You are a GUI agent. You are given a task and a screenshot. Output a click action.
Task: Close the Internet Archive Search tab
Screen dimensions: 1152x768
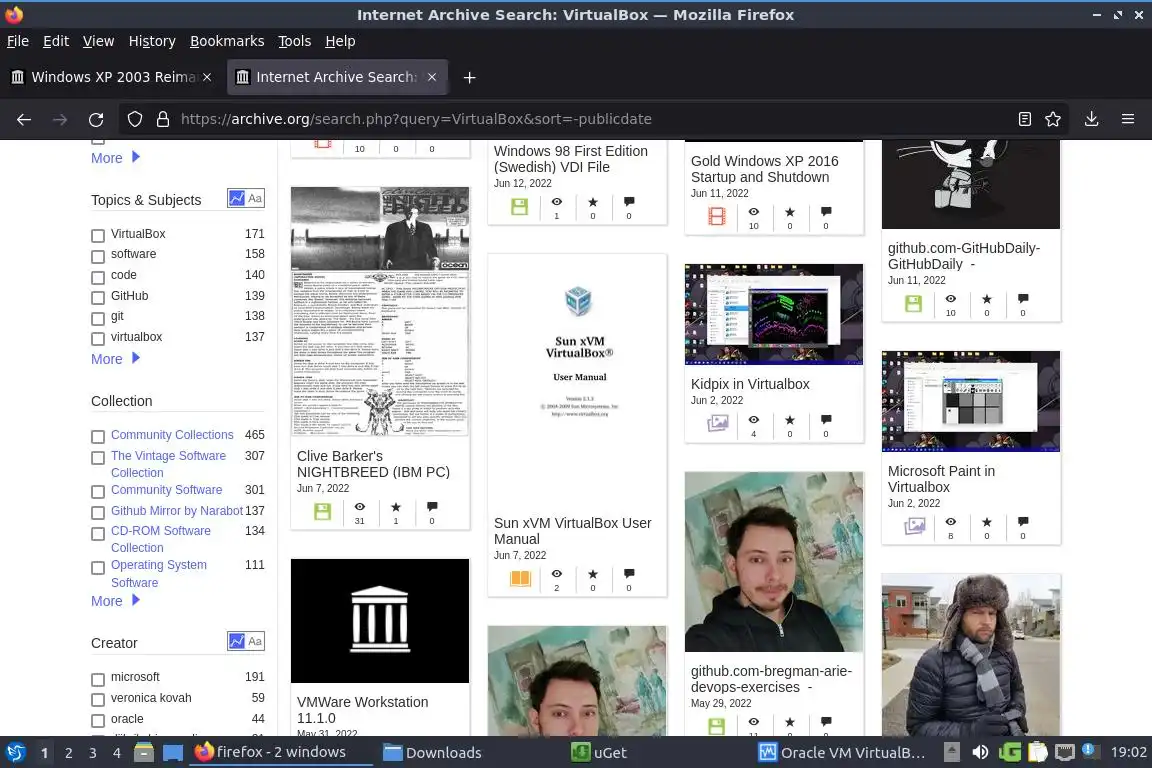[432, 77]
